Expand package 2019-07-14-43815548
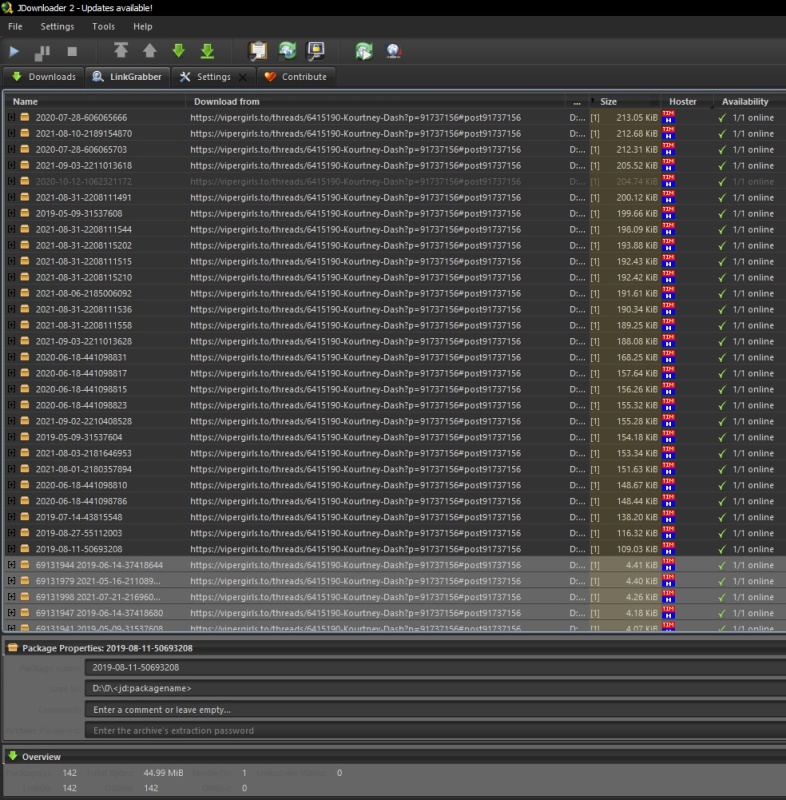 11,517
